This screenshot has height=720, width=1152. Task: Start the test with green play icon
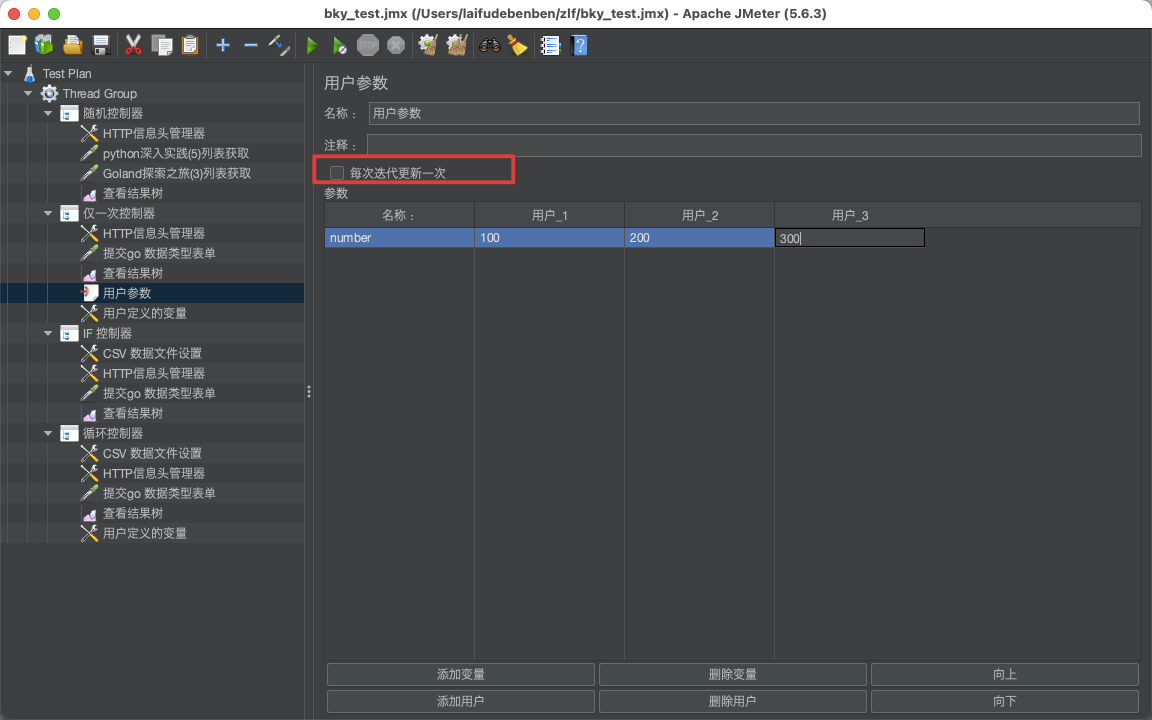click(x=312, y=46)
